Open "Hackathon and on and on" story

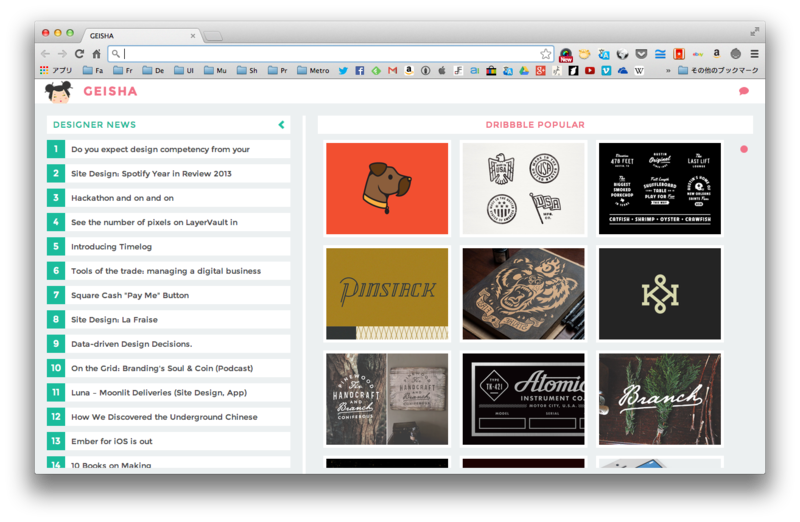point(168,198)
